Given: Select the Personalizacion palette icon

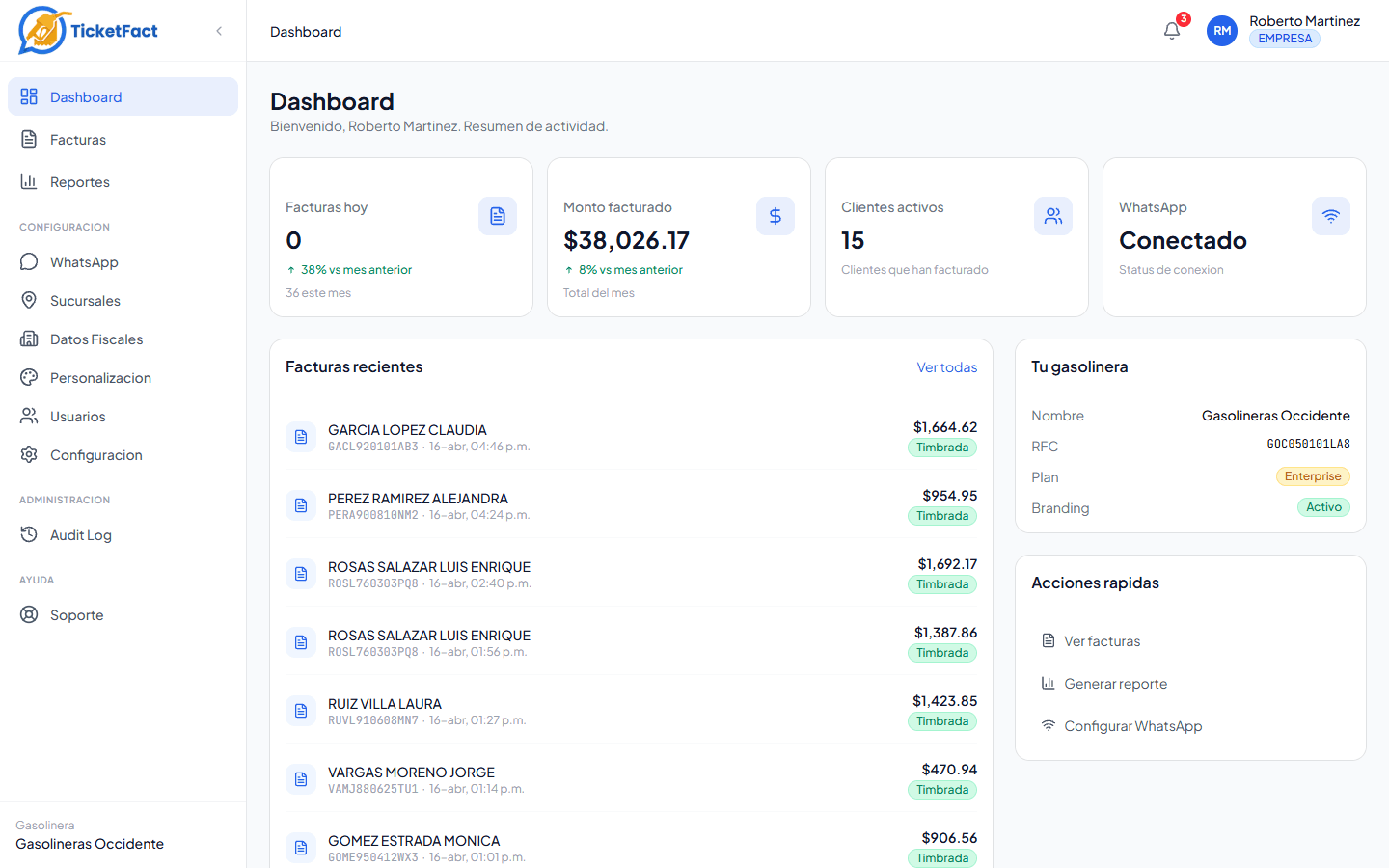Looking at the screenshot, I should tap(29, 377).
